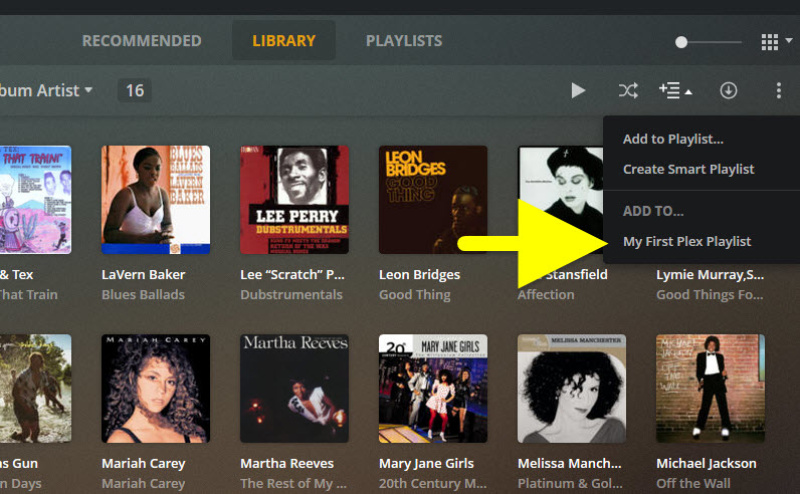
Task: Click the 16 item count badge
Action: (x=135, y=91)
